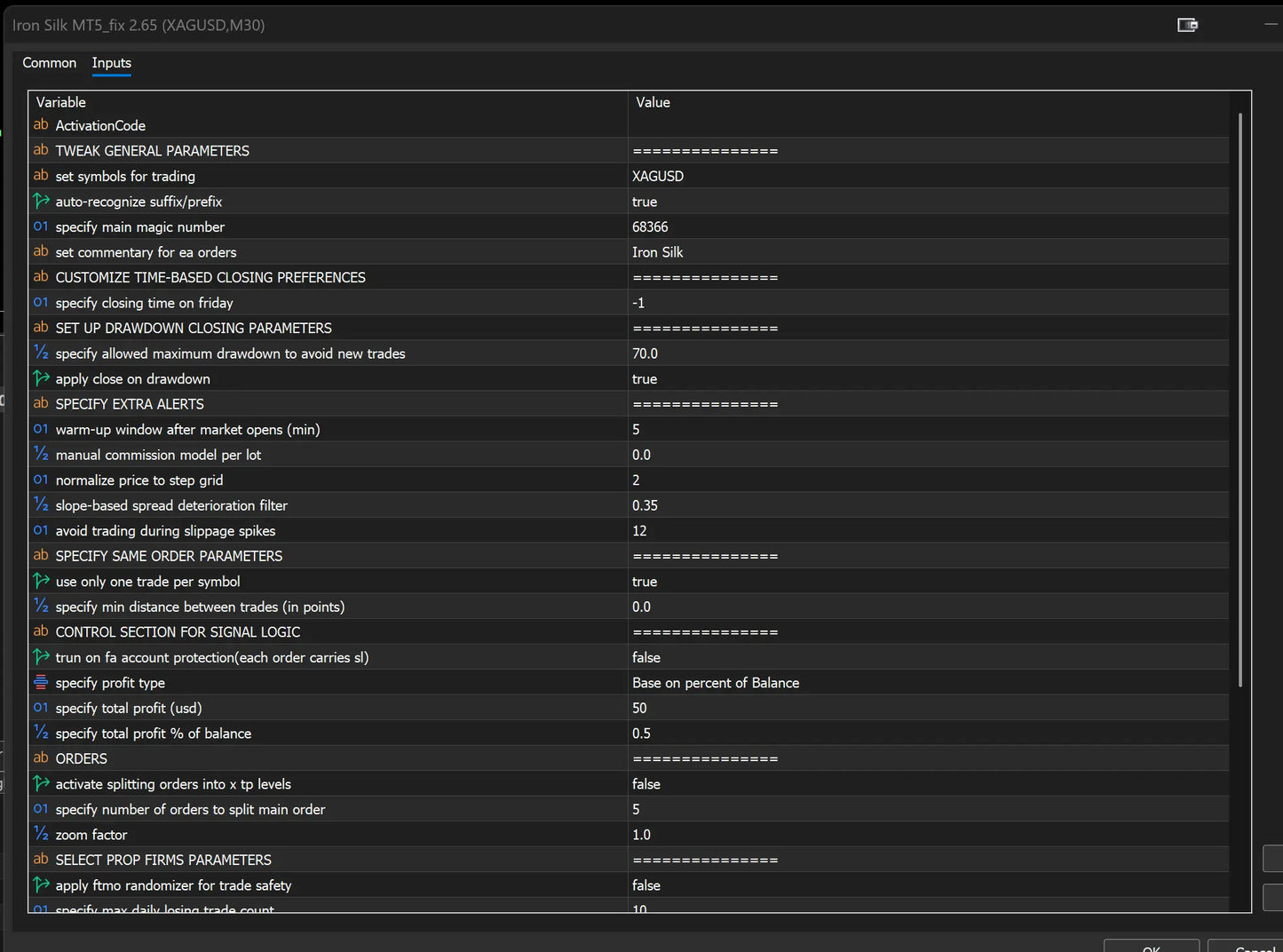1283x952 pixels.
Task: Click the window icon in the title bar
Action: click(1187, 25)
